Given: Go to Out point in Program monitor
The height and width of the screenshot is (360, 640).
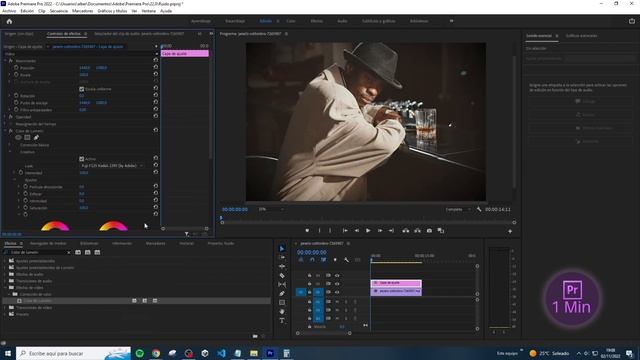Looking at the screenshot, I should pos(391,231).
